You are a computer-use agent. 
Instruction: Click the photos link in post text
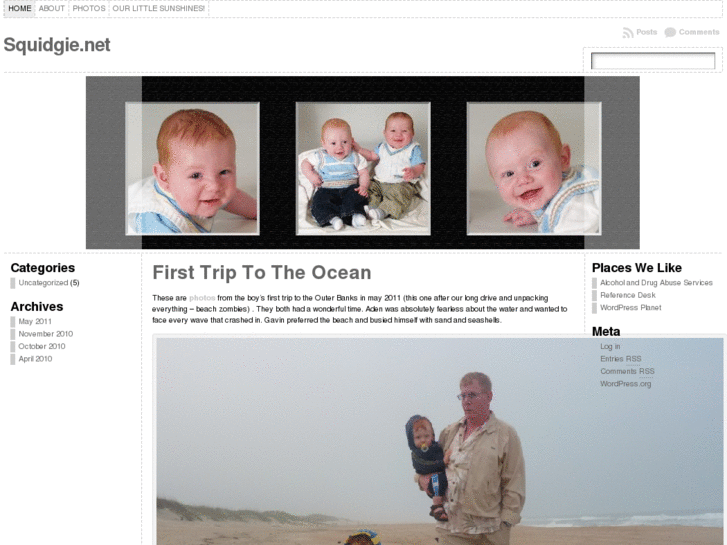202,298
